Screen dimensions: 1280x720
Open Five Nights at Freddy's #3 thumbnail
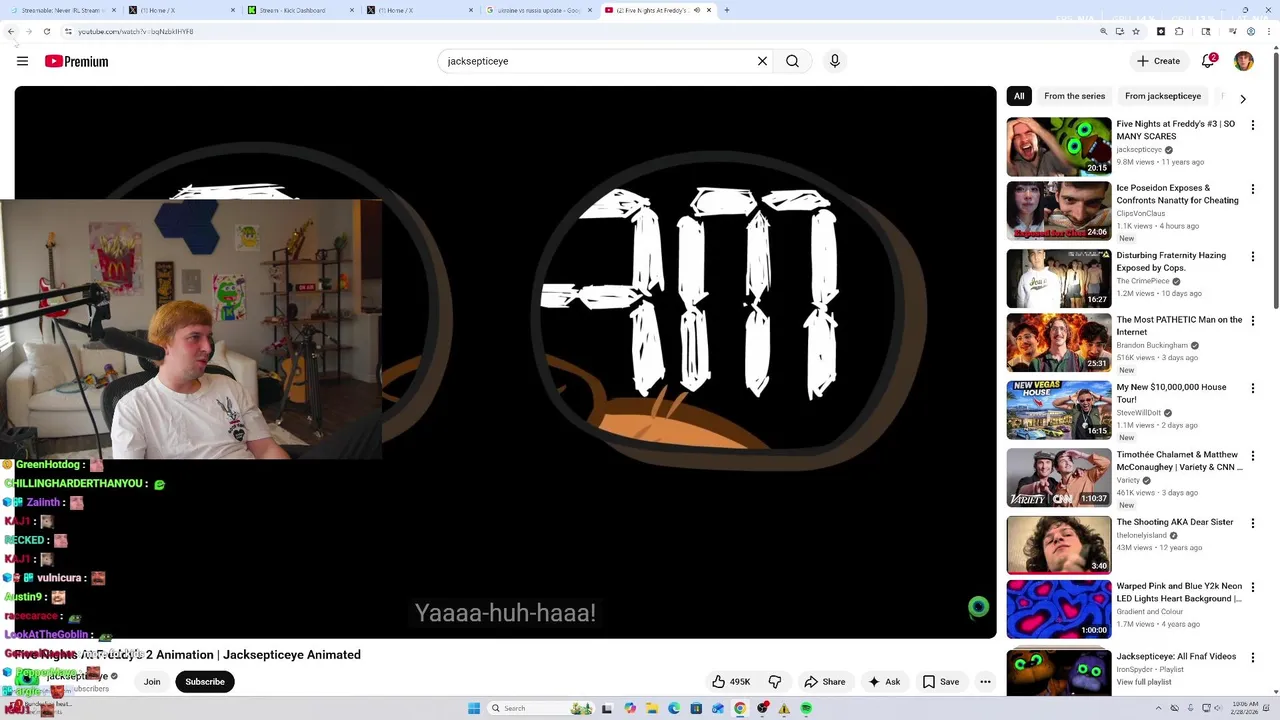[1058, 146]
